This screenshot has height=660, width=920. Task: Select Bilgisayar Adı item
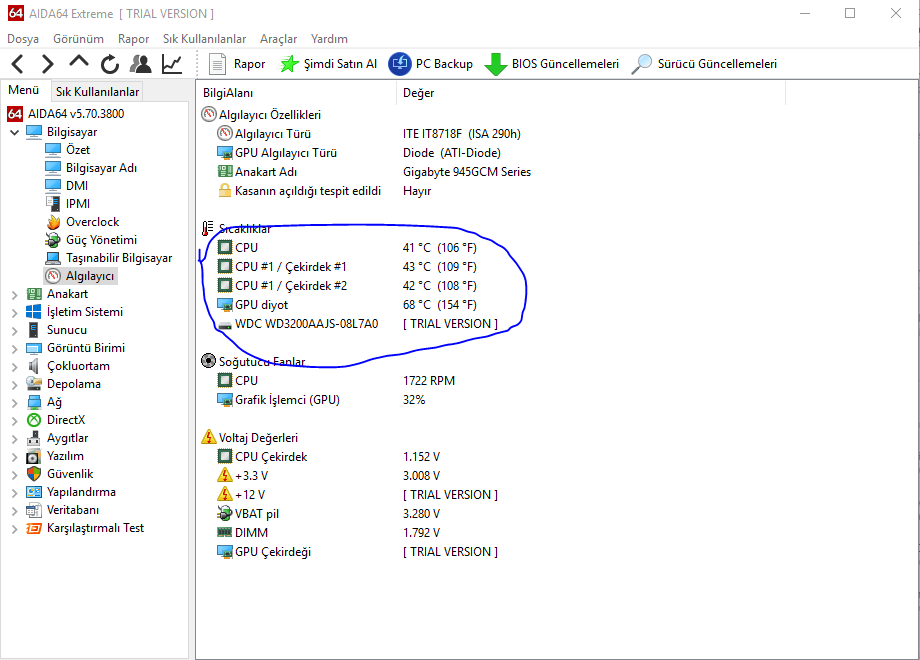[x=101, y=168]
